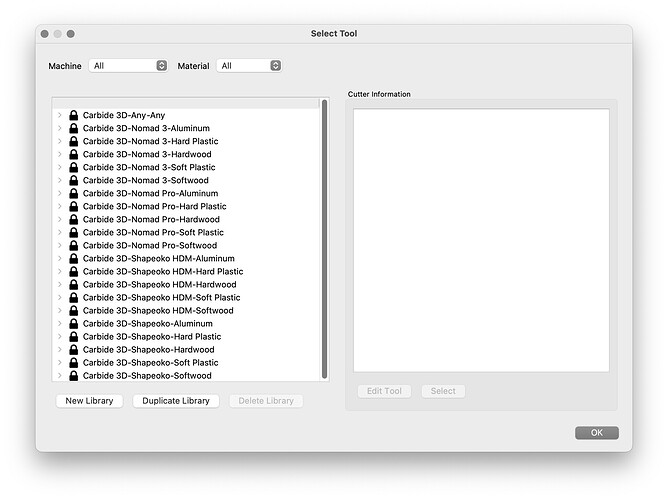Select Carbide 3D-Nomad Pro-Hard Plastic row text

154,206
